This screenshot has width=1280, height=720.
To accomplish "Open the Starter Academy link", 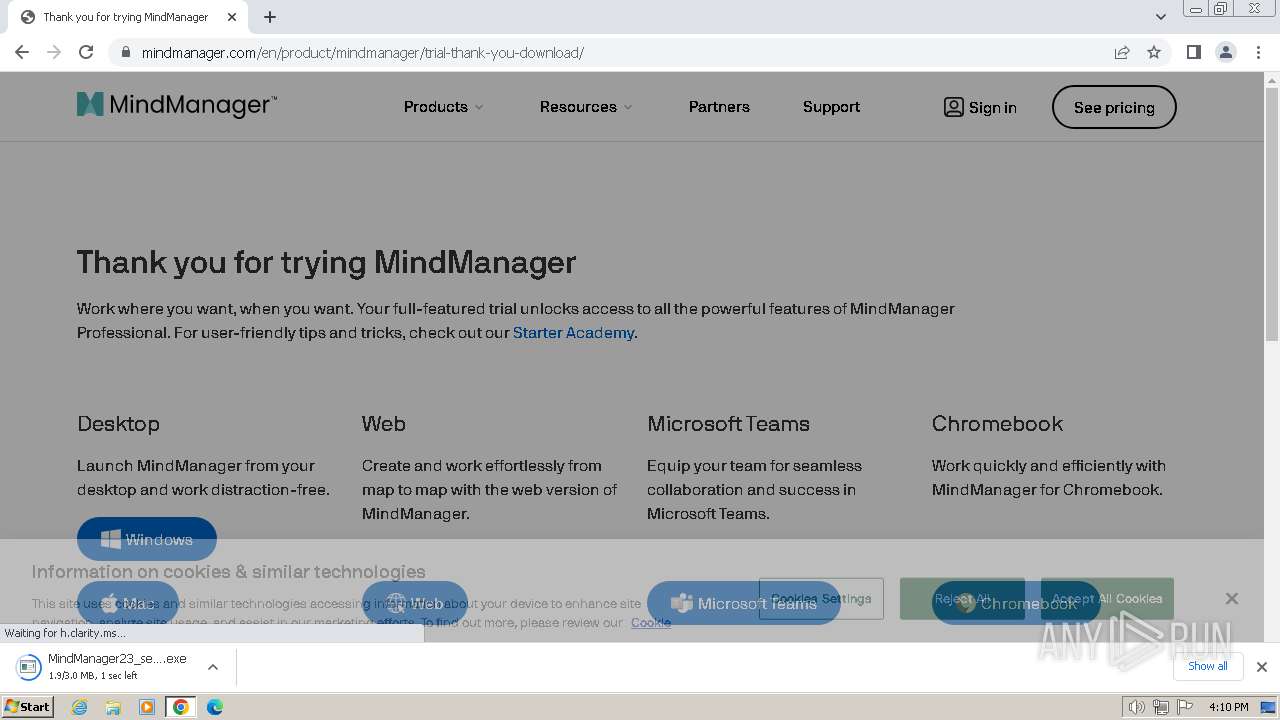I will coord(573,333).
